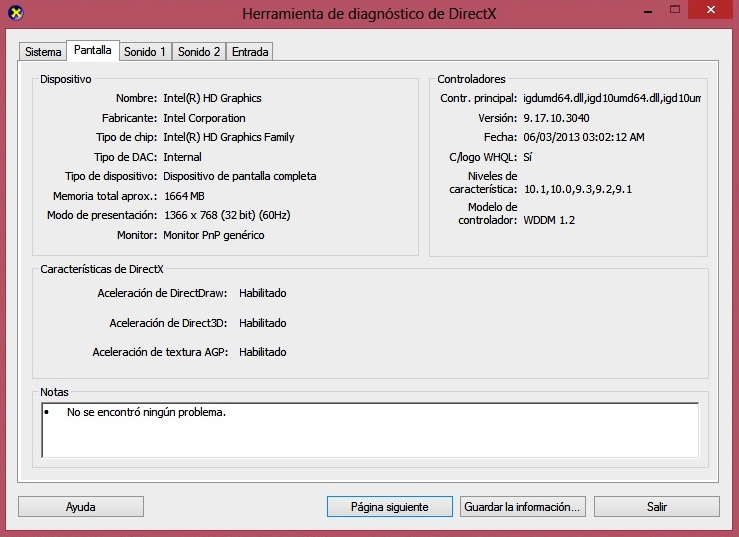Click the 'Tipo de chip:' label
Image resolution: width=739 pixels, height=537 pixels.
[126, 137]
